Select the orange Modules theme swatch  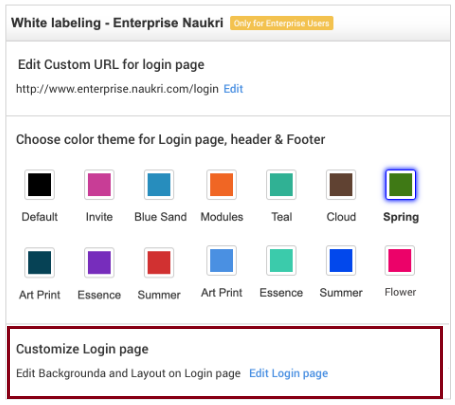coord(221,184)
